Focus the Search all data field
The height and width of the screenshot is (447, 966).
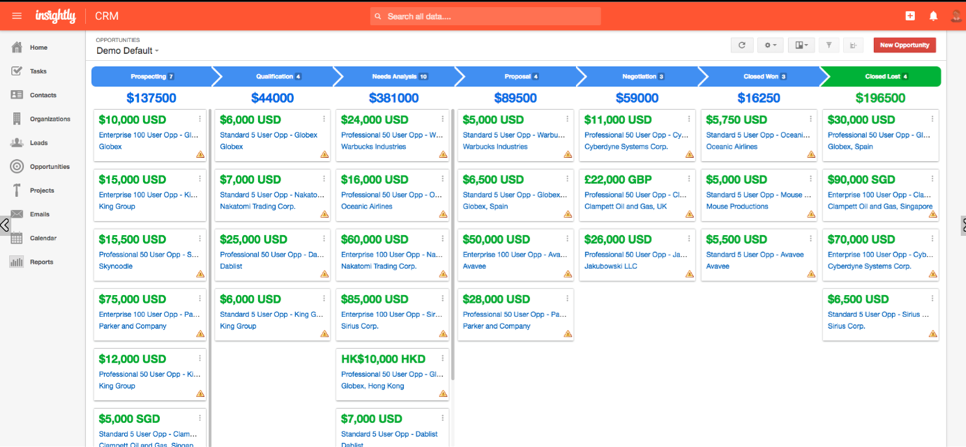click(485, 17)
